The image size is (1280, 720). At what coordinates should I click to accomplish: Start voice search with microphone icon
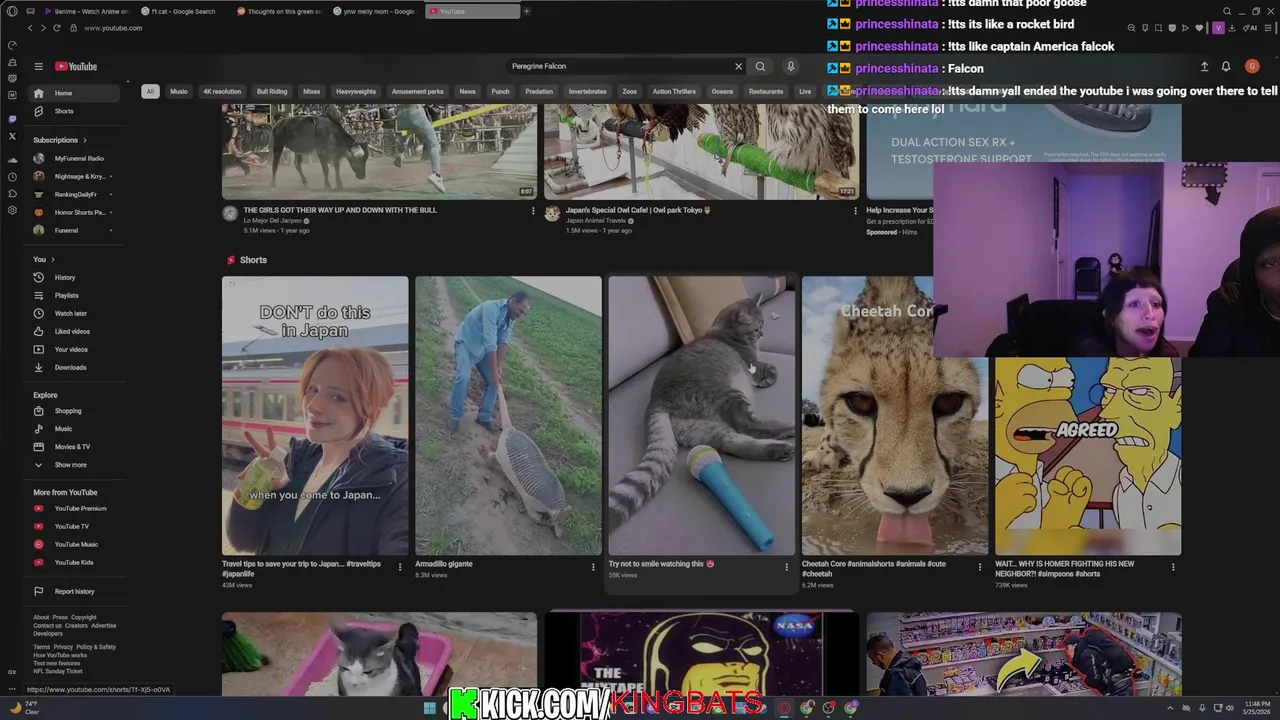coord(790,66)
